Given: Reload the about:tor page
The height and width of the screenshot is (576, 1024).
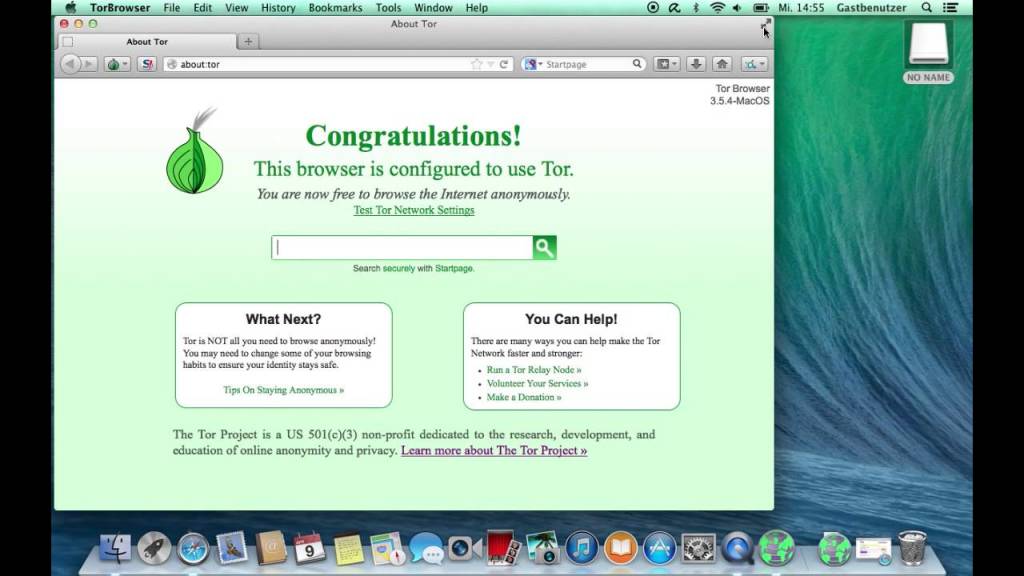Looking at the screenshot, I should (x=504, y=64).
